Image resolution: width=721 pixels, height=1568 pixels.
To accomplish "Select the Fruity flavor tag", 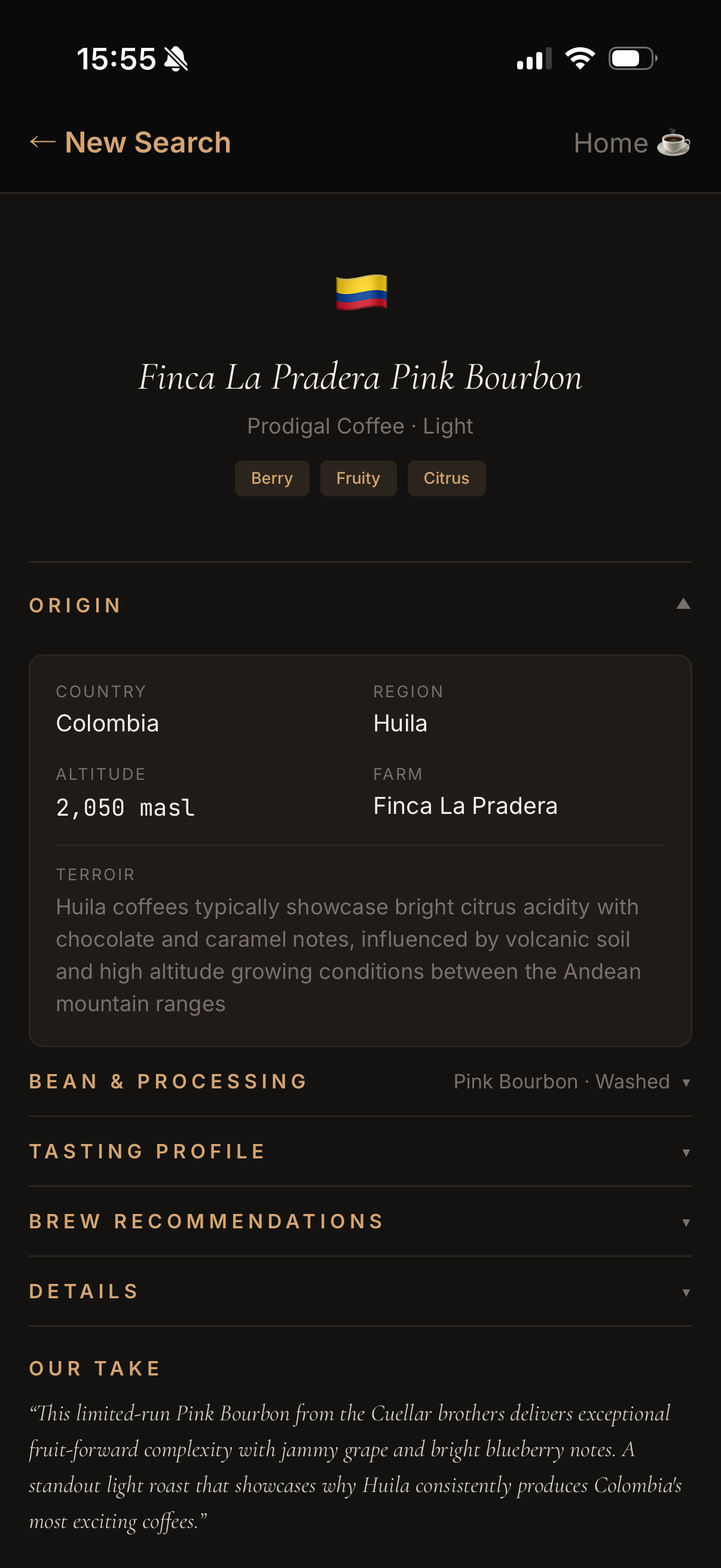I will [358, 478].
